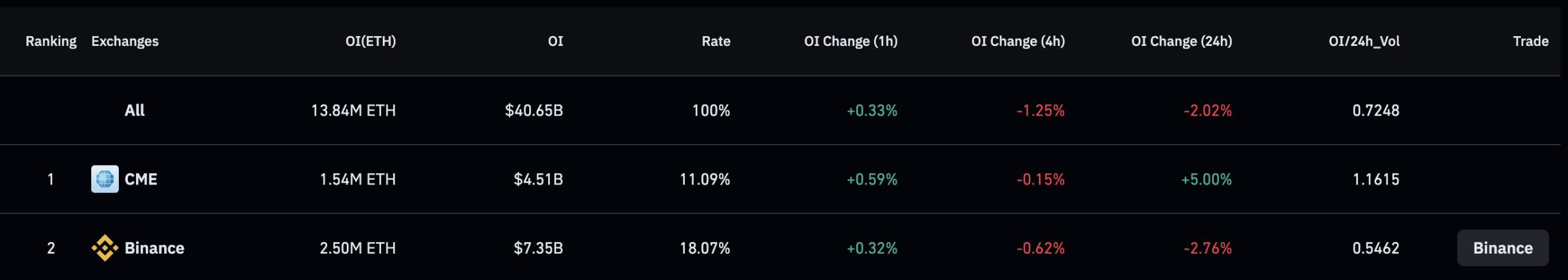
Task: Sort by OI Change (1h) header
Action: (850, 41)
